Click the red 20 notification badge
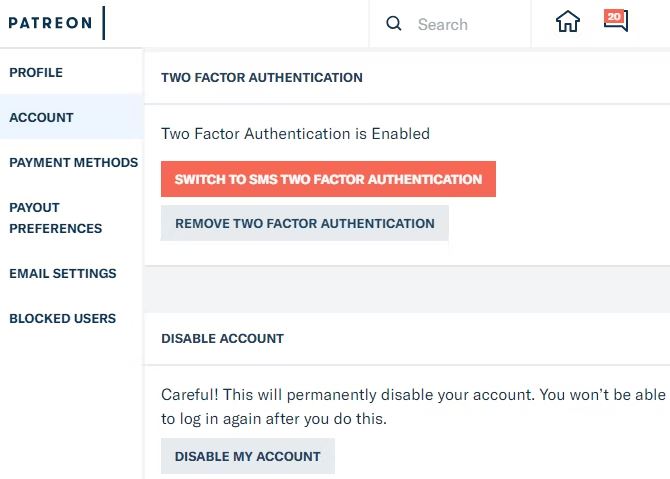Viewport: 670px width, 479px height. pyautogui.click(x=614, y=17)
